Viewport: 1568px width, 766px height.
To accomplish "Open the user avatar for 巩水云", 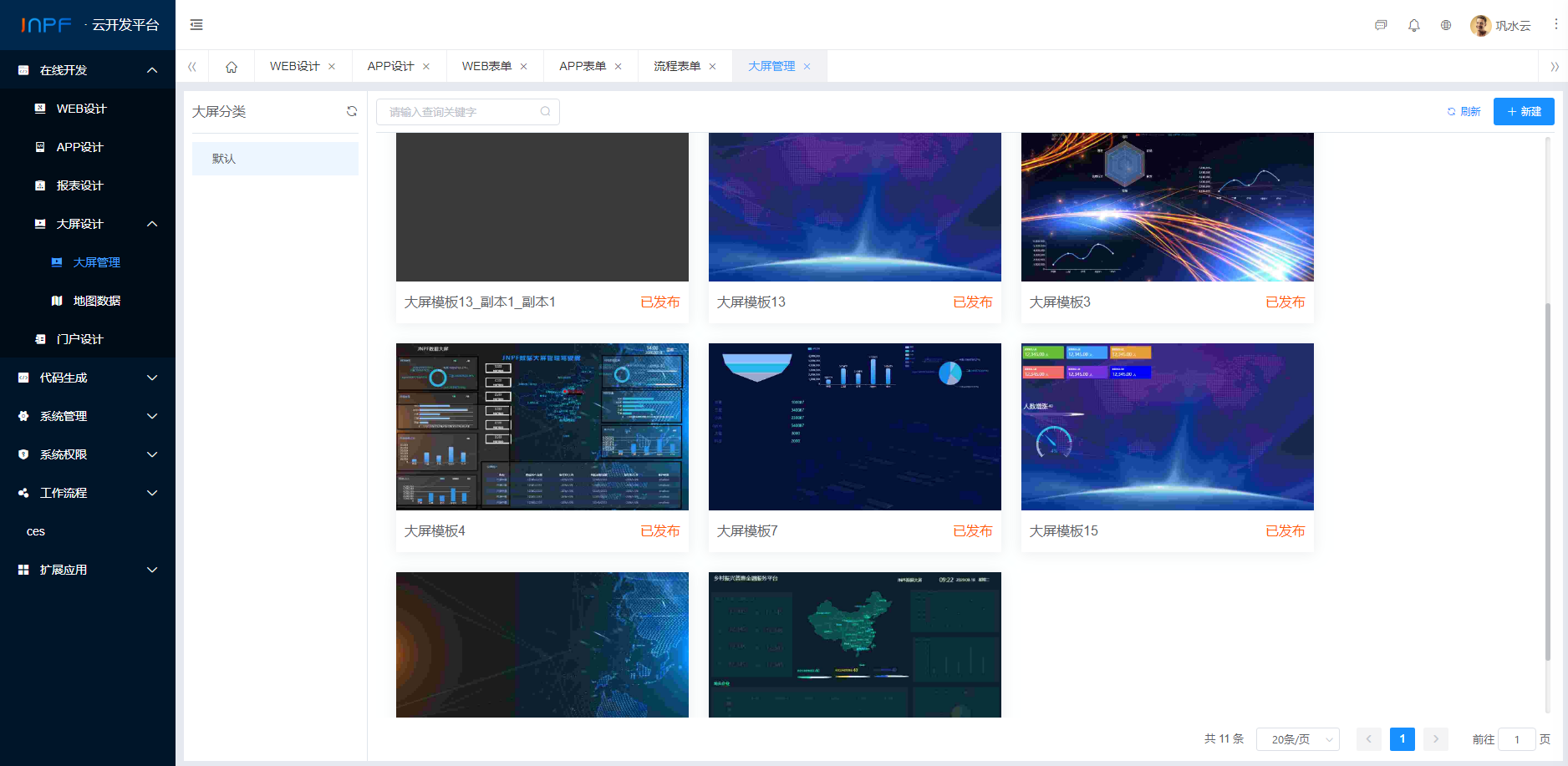I will pyautogui.click(x=1480, y=25).
